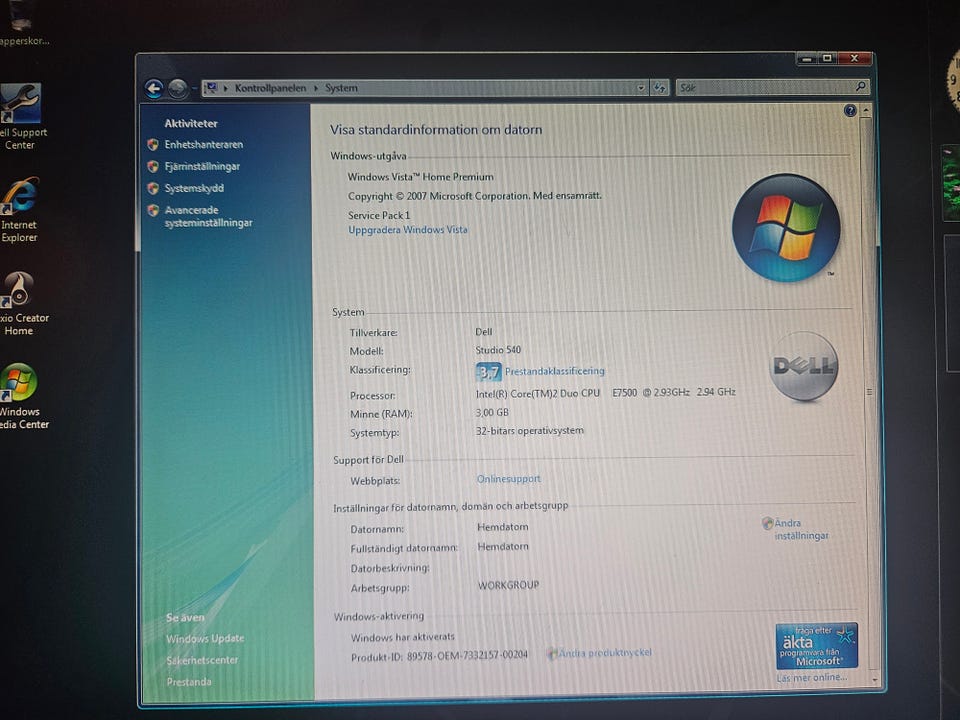This screenshot has height=720, width=960.
Task: Expand arrow before Kontrollpanelen breadcrumb
Action: (x=226, y=88)
